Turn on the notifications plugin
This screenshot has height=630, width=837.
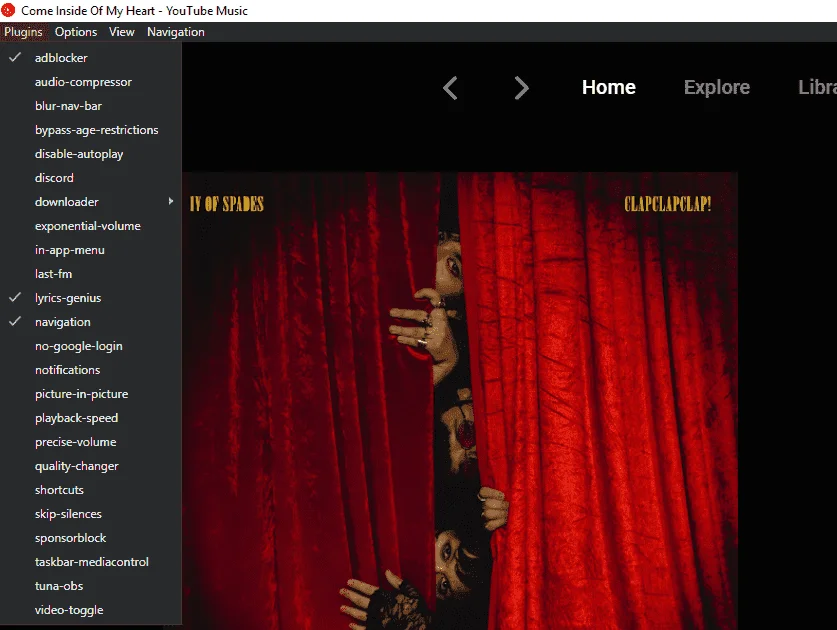point(91,370)
